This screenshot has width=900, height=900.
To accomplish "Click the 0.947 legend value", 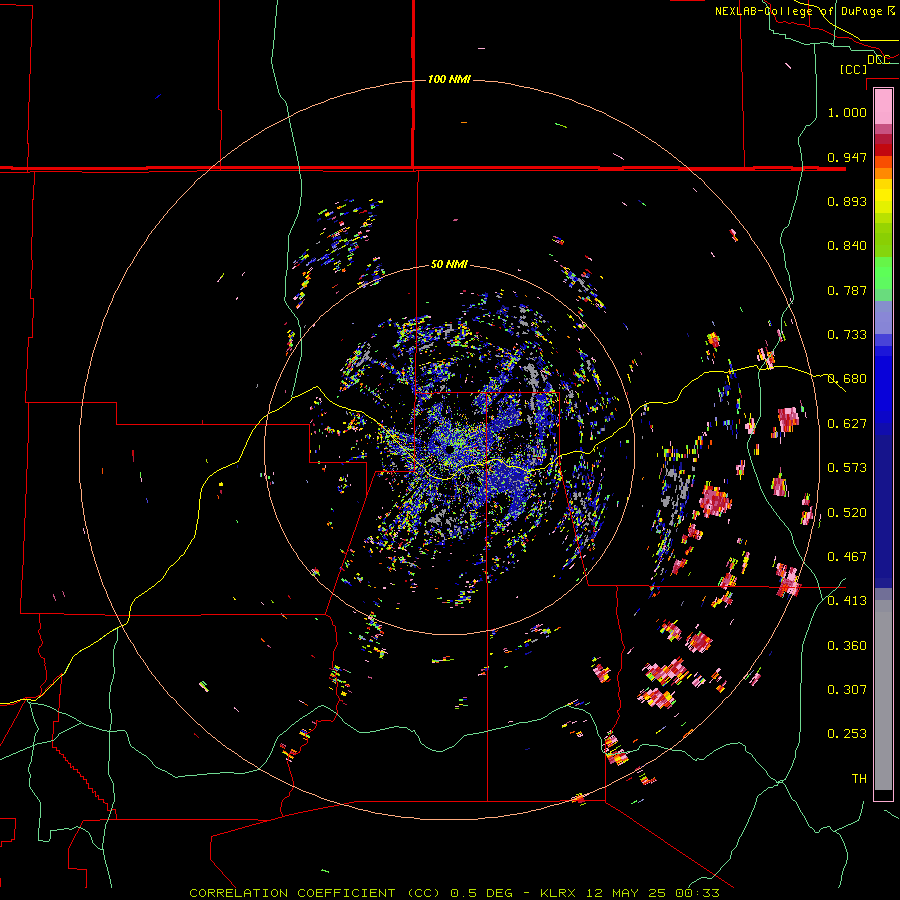I will 847,157.
